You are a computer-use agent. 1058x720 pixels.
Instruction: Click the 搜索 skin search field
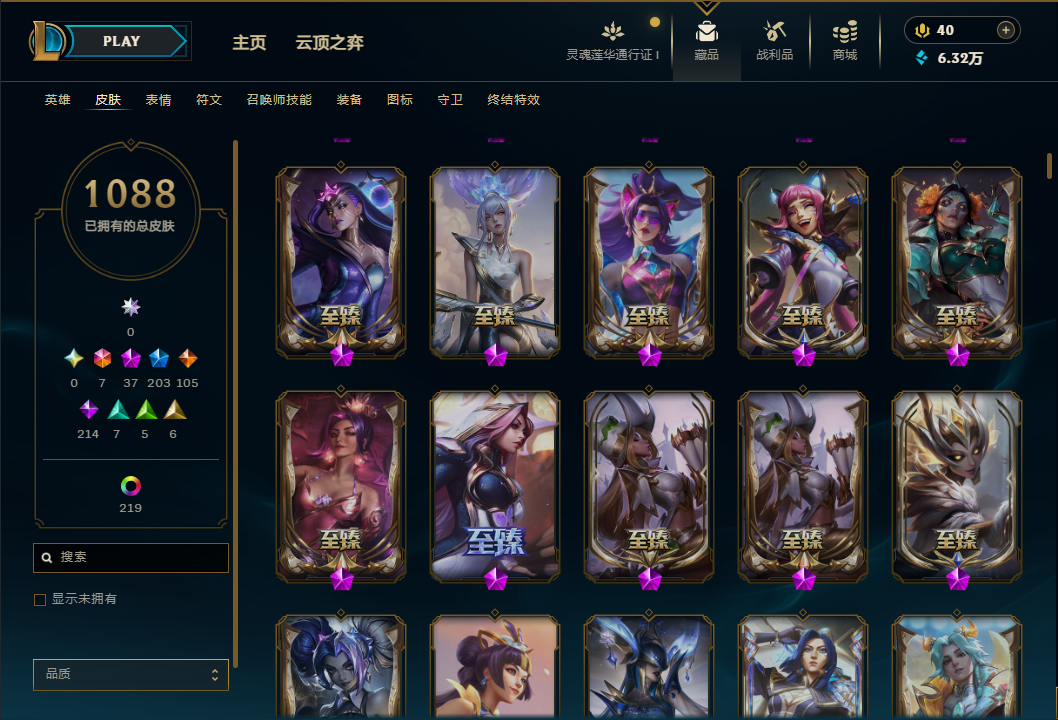click(131, 557)
